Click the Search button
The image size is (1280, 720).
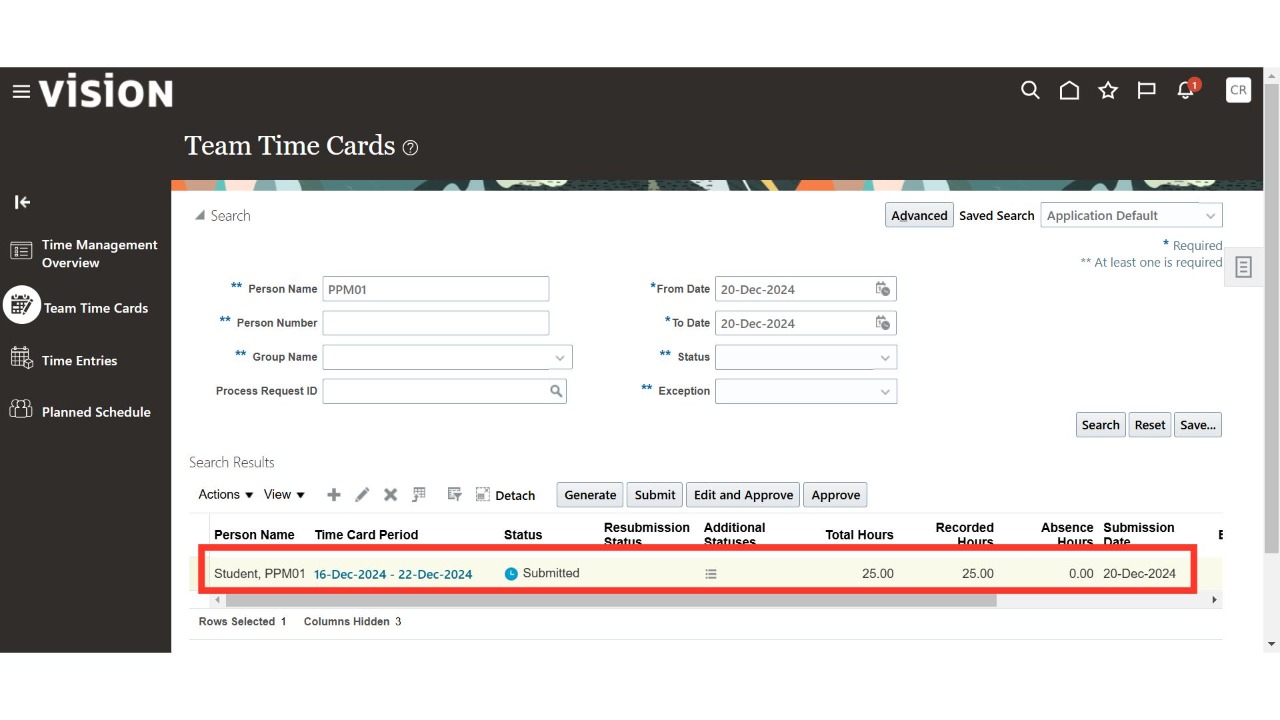click(1100, 425)
